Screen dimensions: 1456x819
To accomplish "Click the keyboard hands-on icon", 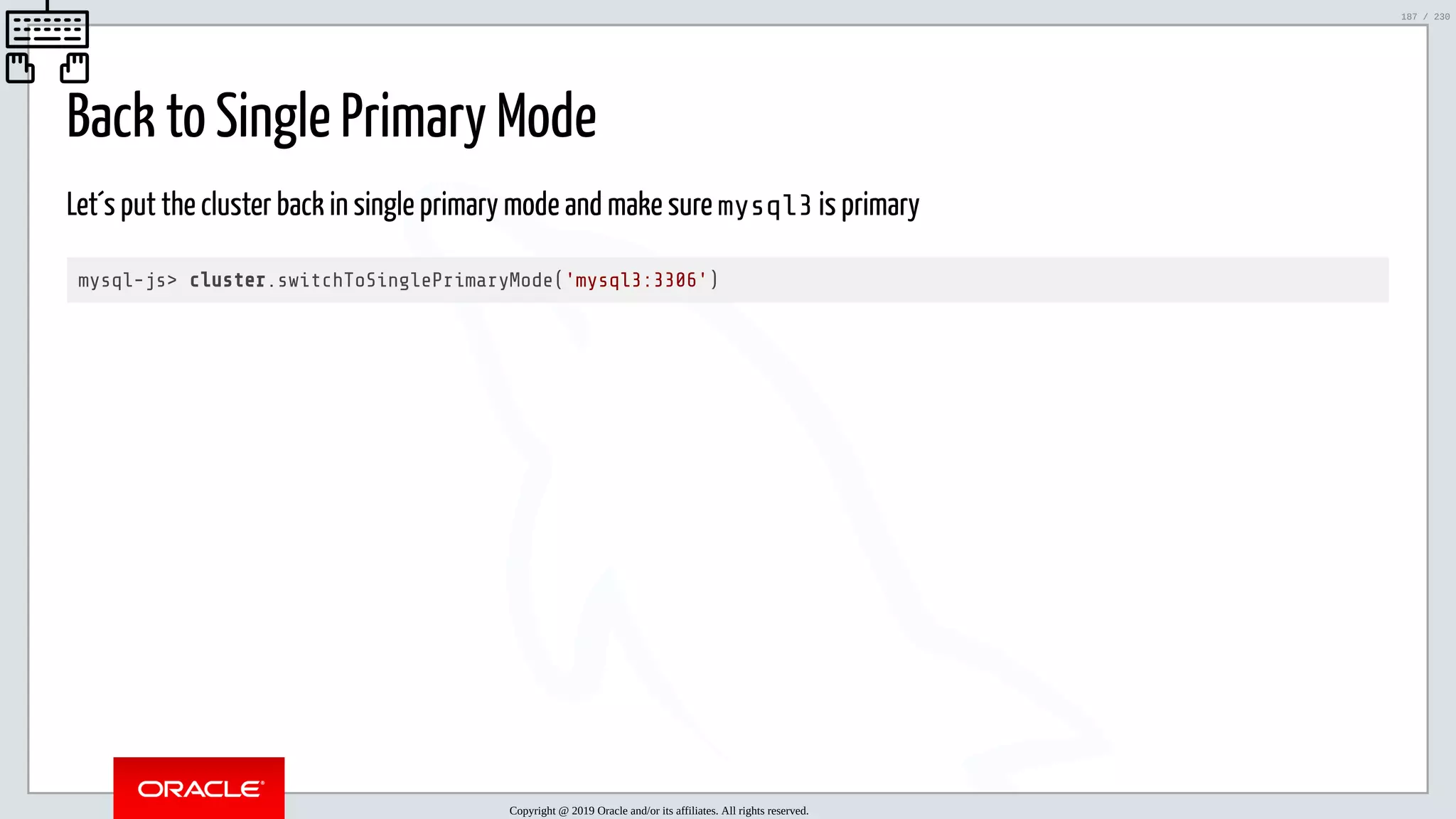I will coord(48,43).
